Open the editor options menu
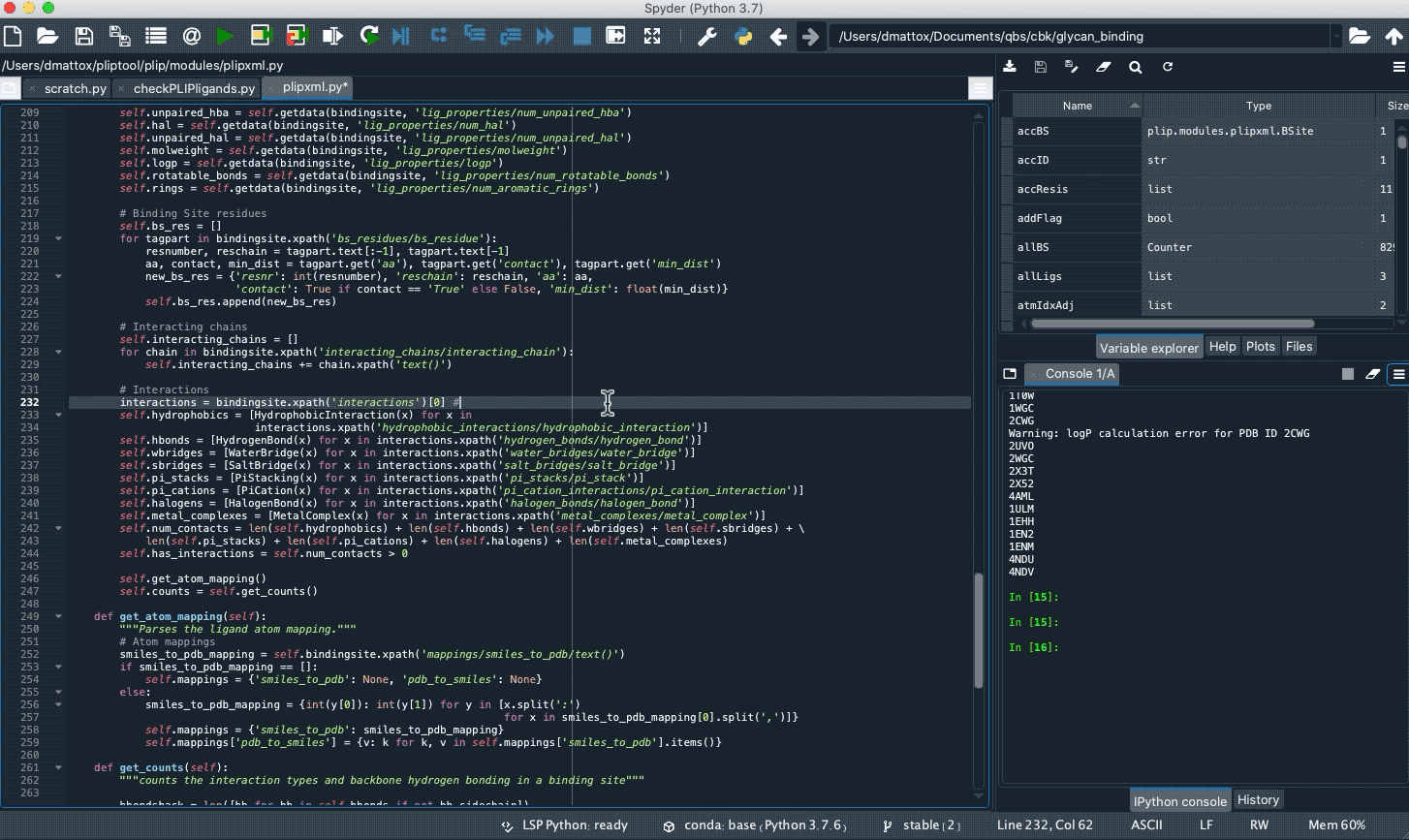Screen dimensions: 1409x840 980,88
